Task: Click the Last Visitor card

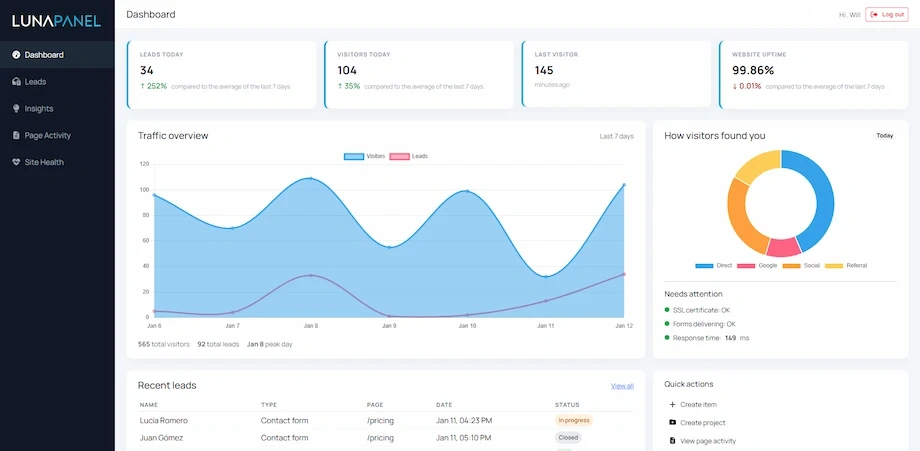Action: pyautogui.click(x=616, y=74)
